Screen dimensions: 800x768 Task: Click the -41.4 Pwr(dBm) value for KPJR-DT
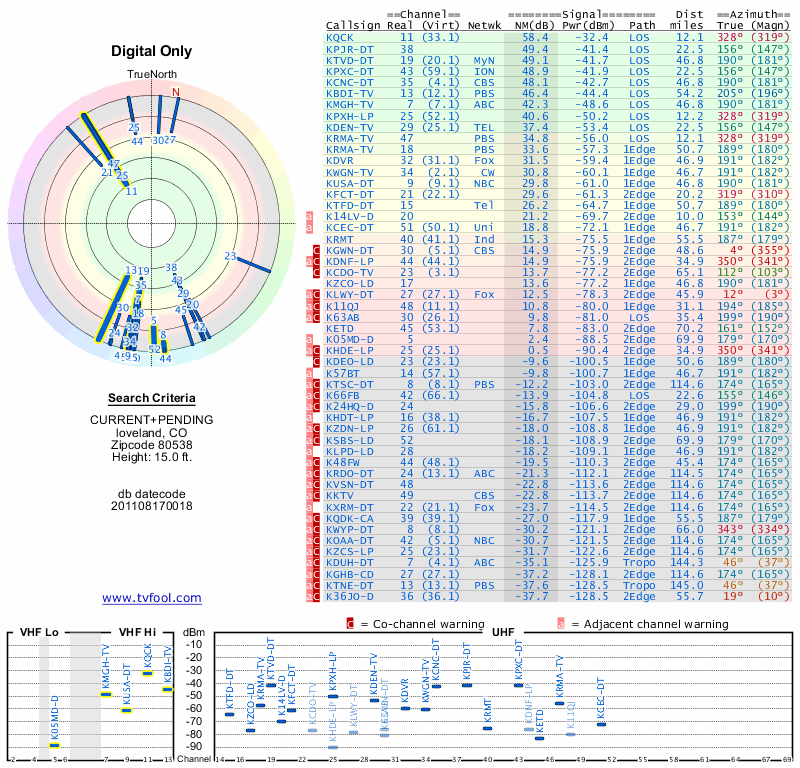[x=592, y=49]
